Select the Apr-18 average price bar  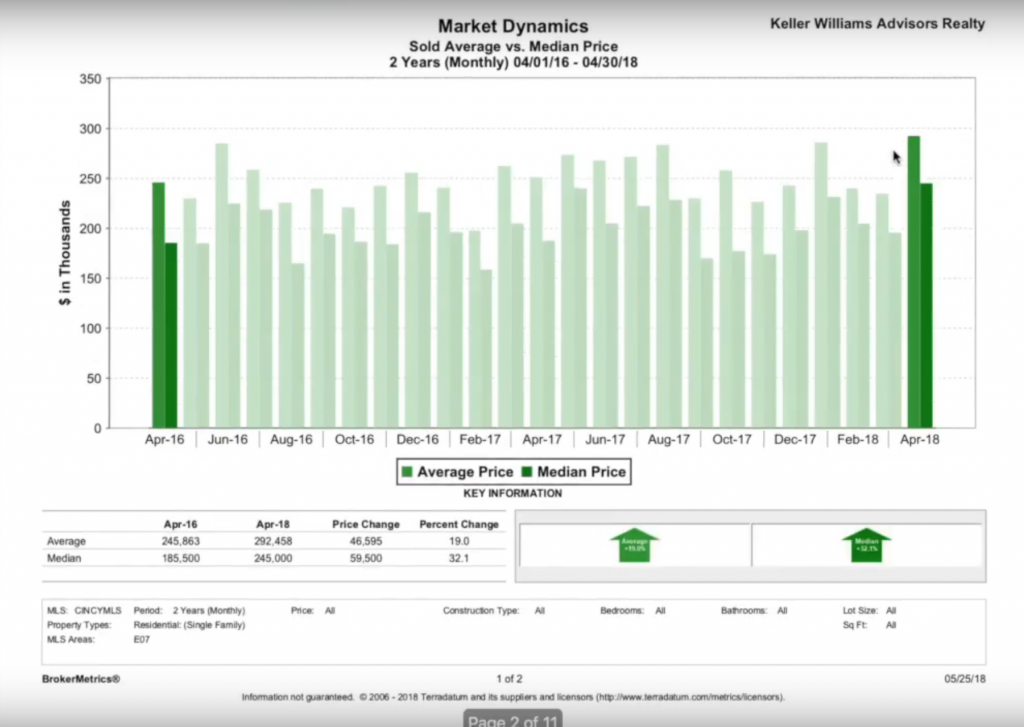click(914, 282)
